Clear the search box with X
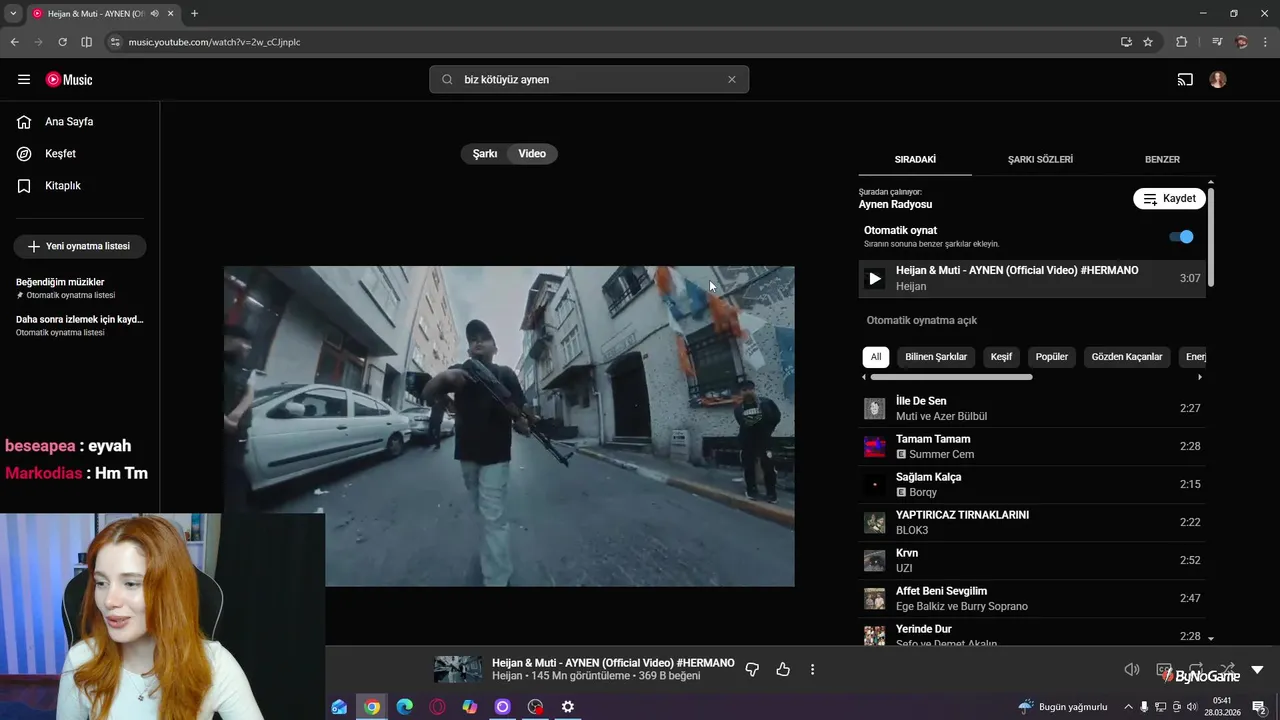 731,79
